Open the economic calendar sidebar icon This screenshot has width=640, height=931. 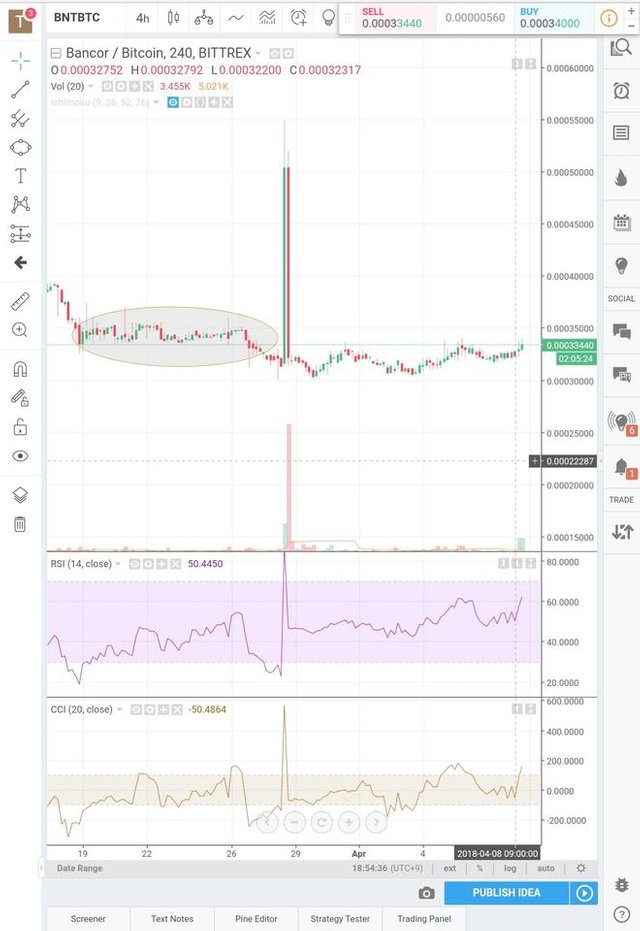(x=621, y=222)
